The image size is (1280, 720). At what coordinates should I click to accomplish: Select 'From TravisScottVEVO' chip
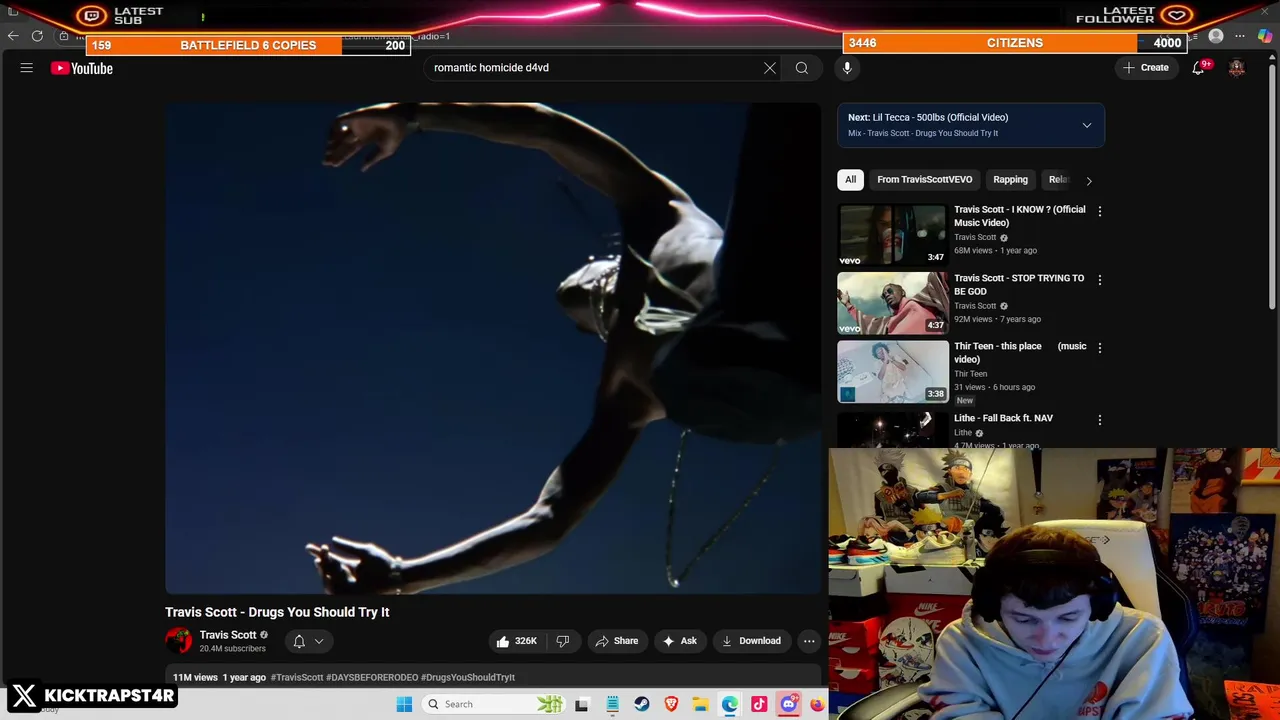[x=925, y=180]
